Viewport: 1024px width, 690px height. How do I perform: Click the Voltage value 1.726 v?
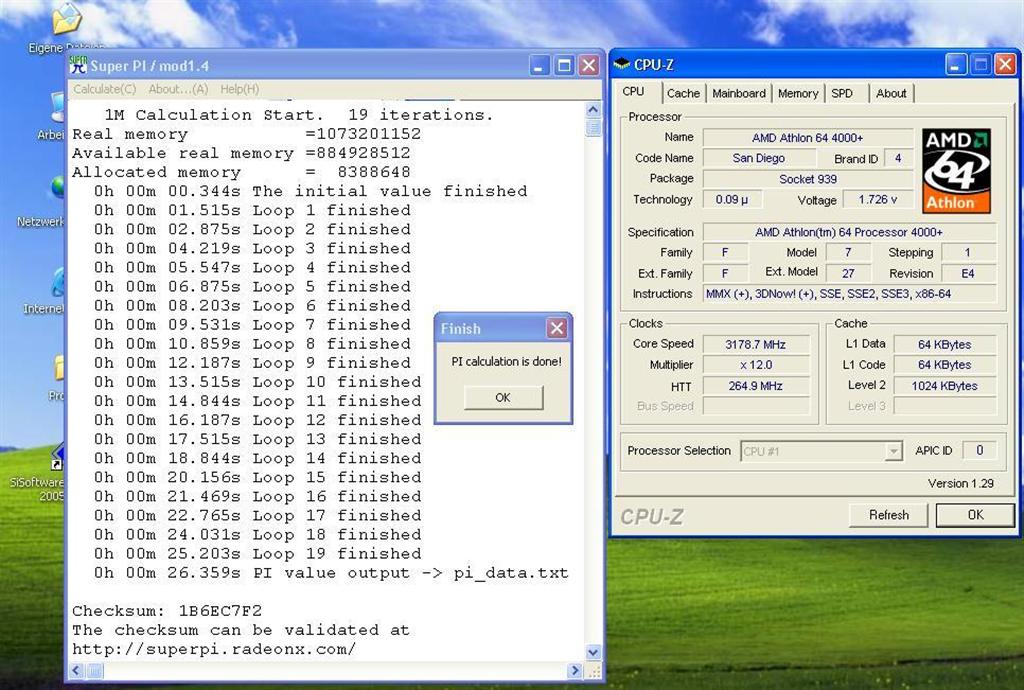pos(878,199)
